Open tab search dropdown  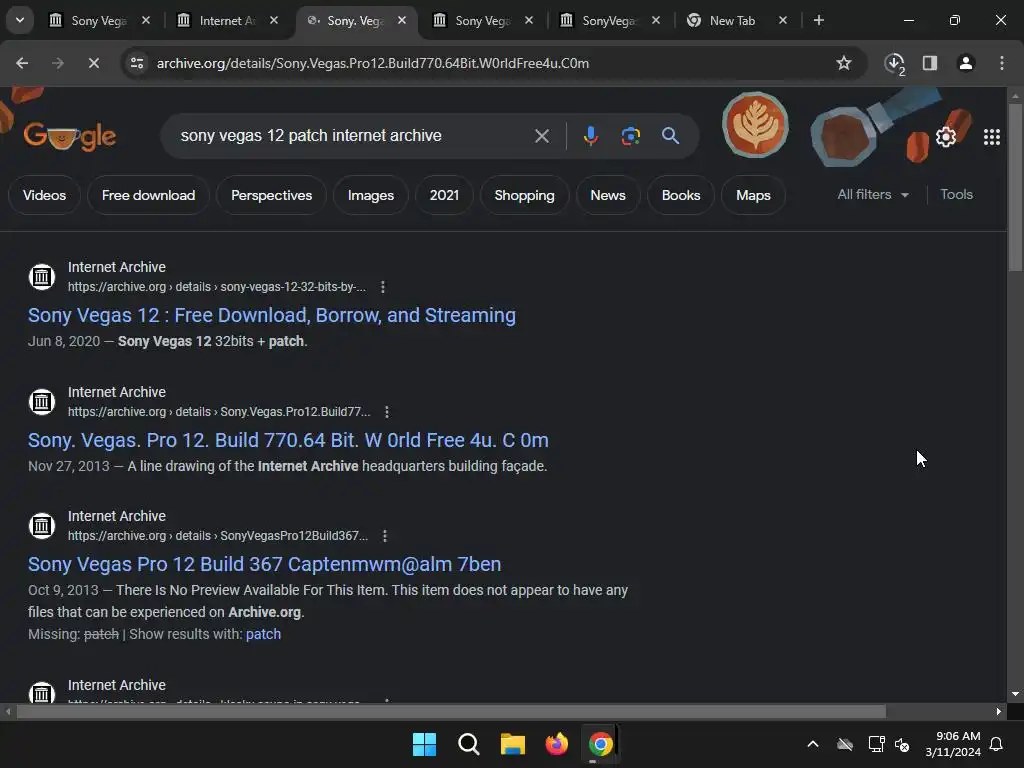click(x=20, y=20)
